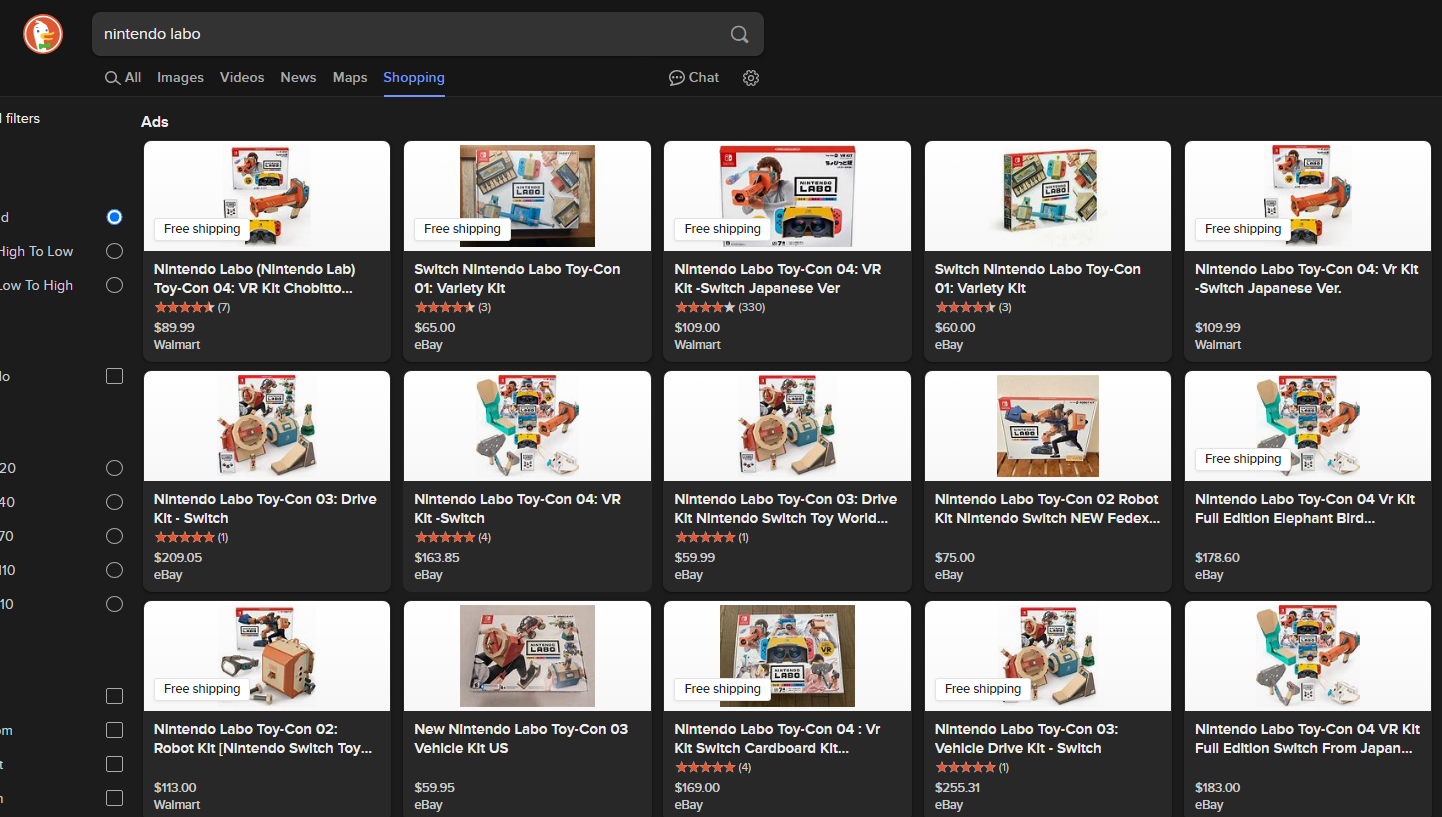Click the '$89.99' price text
This screenshot has width=1442, height=817.
[x=174, y=327]
